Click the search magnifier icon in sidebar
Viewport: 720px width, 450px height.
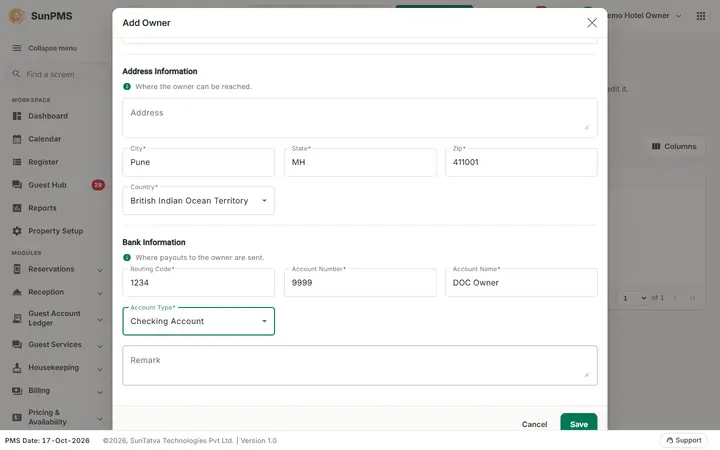click(x=16, y=74)
